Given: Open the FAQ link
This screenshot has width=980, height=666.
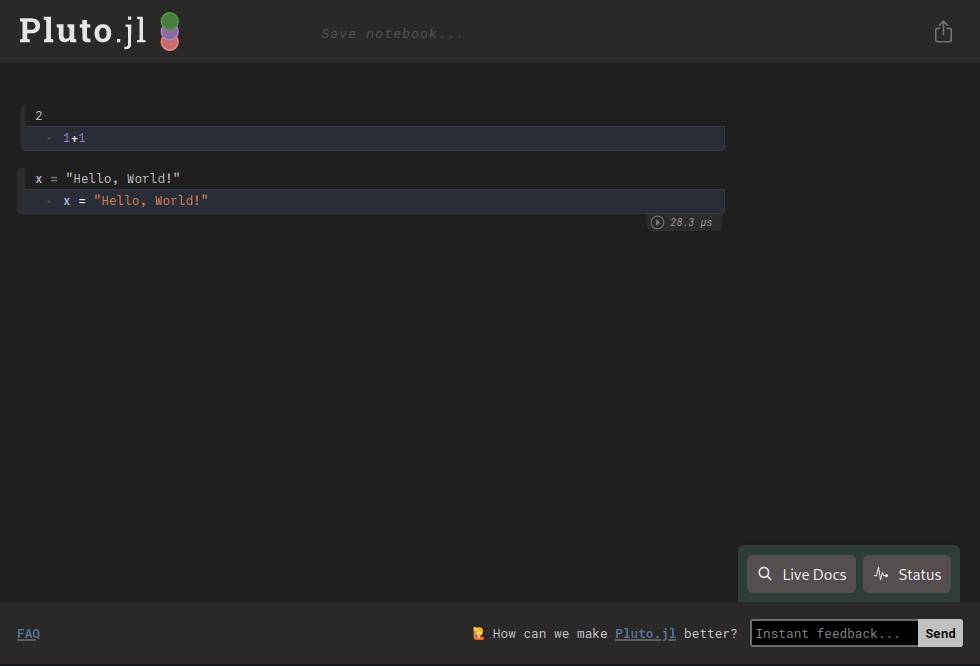Looking at the screenshot, I should pyautogui.click(x=28, y=633).
